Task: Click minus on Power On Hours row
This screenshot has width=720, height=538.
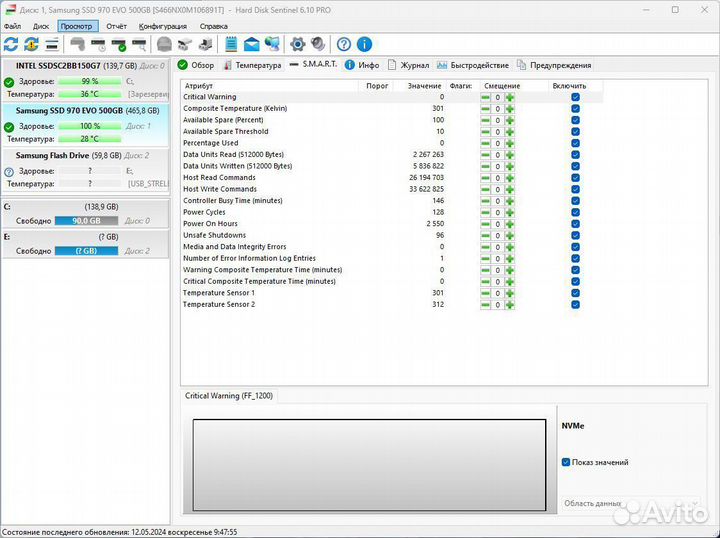Action: click(x=485, y=224)
